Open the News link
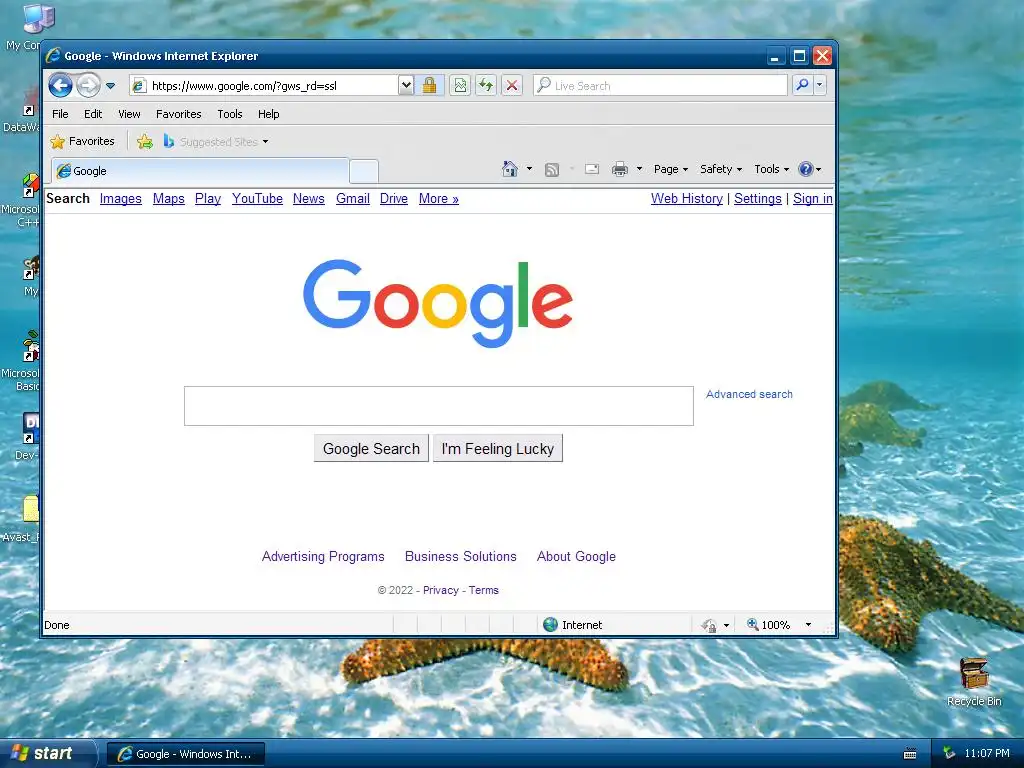The height and width of the screenshot is (768, 1024). tap(309, 199)
